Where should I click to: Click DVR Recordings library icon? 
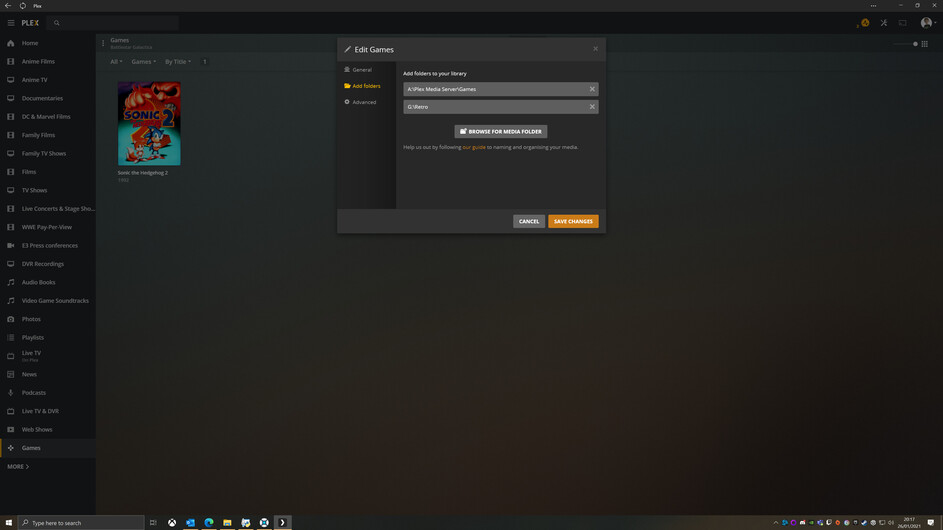click(x=11, y=264)
